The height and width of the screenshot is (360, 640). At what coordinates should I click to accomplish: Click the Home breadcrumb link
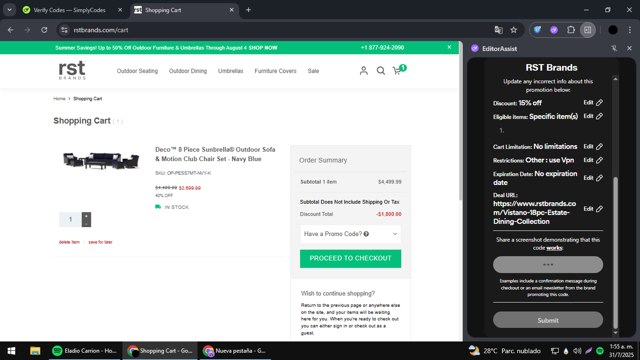(x=59, y=99)
